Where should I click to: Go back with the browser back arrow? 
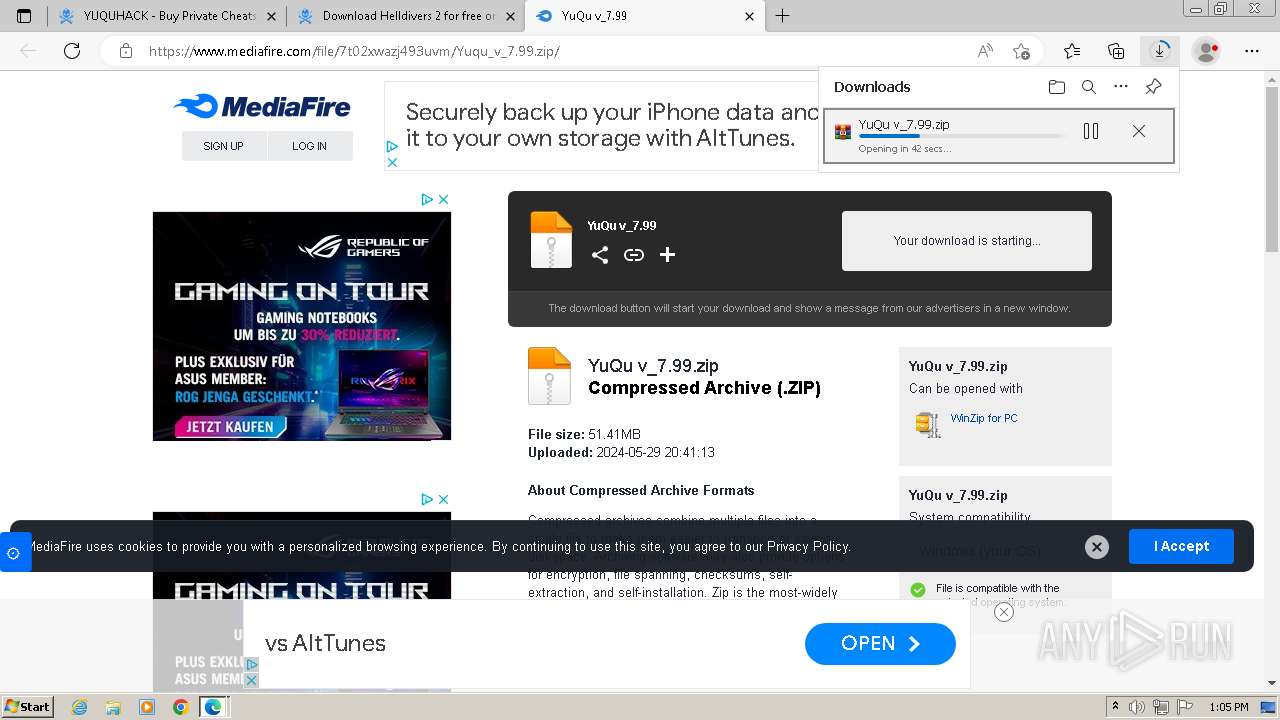28,51
